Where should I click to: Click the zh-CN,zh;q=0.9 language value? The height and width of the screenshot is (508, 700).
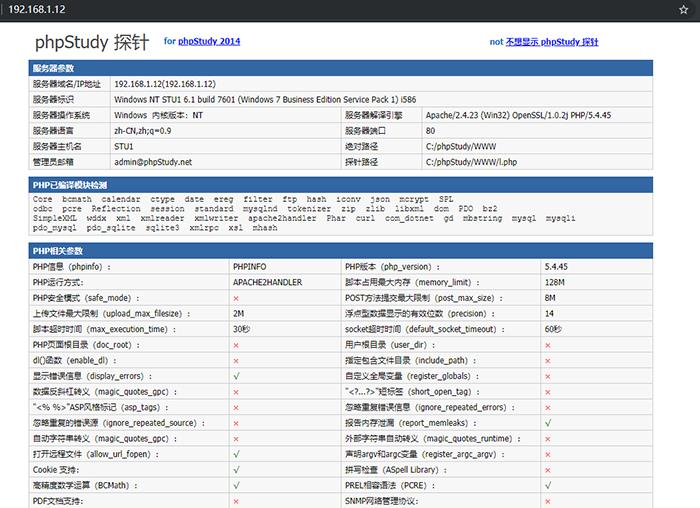(x=142, y=131)
